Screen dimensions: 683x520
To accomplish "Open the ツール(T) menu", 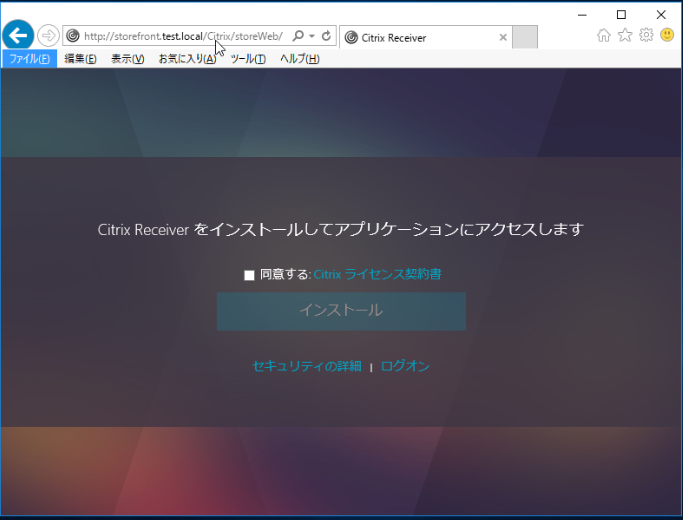I will 248,58.
